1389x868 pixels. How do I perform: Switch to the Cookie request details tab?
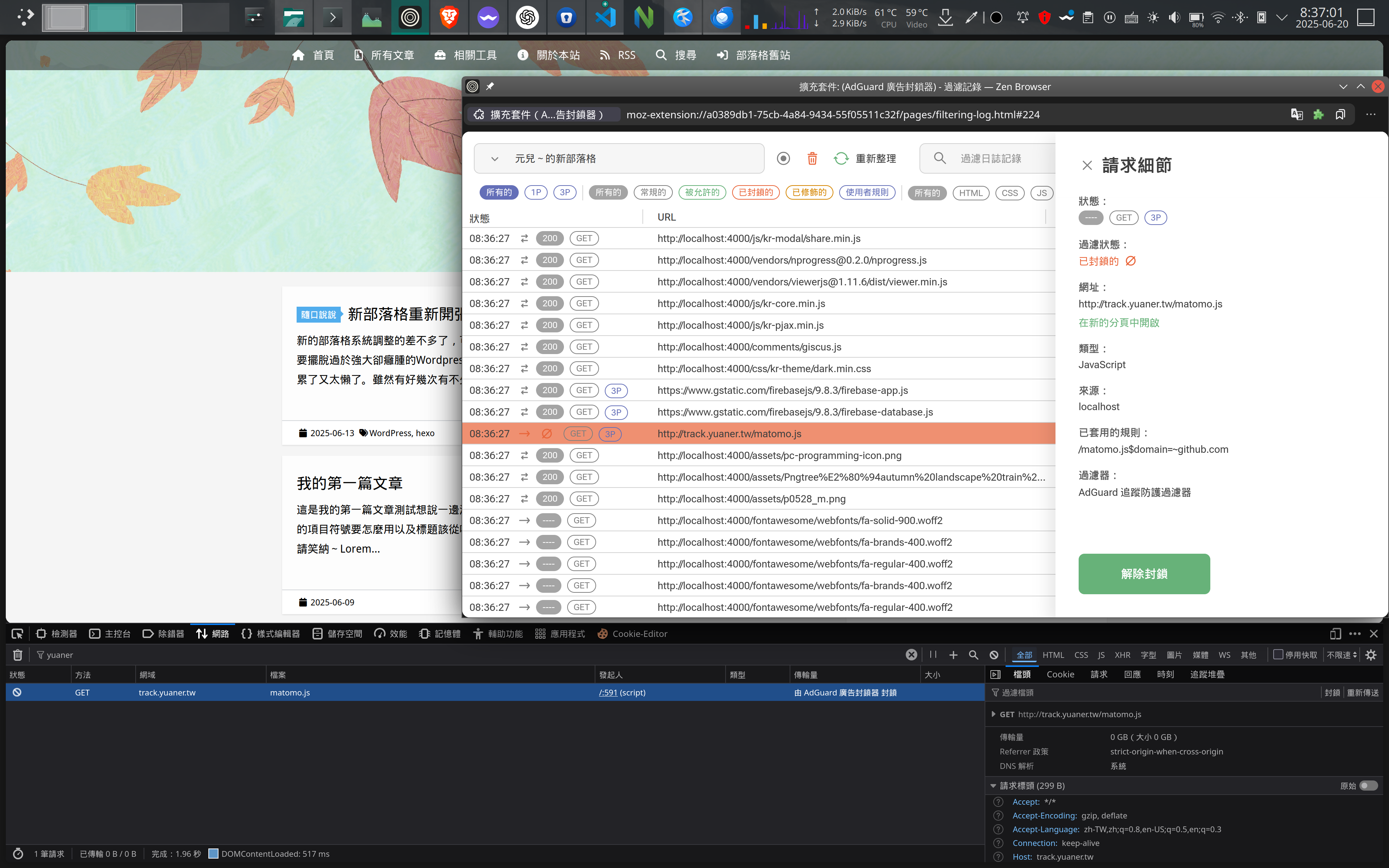click(x=1060, y=675)
